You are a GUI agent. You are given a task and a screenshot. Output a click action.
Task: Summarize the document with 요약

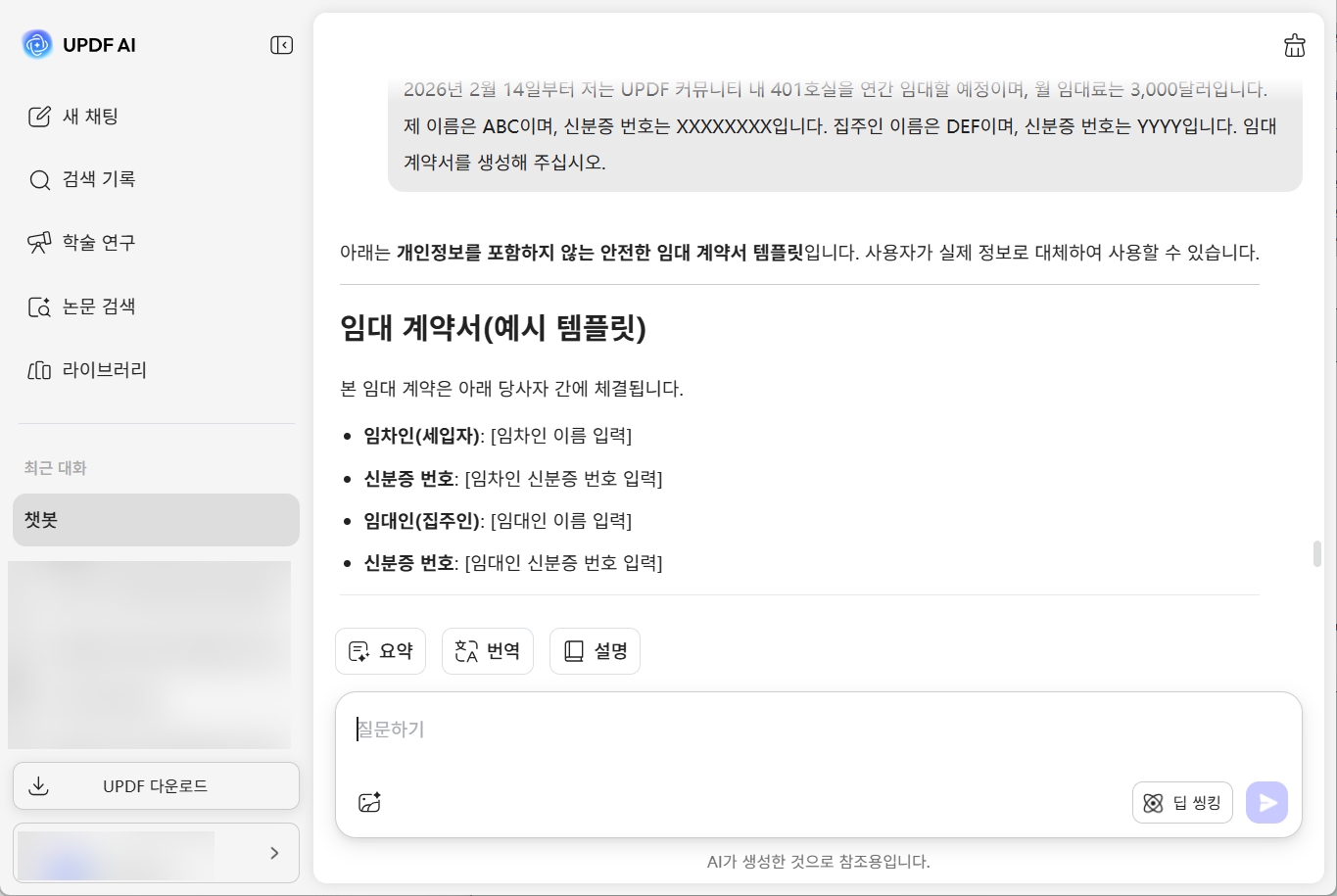[380, 650]
